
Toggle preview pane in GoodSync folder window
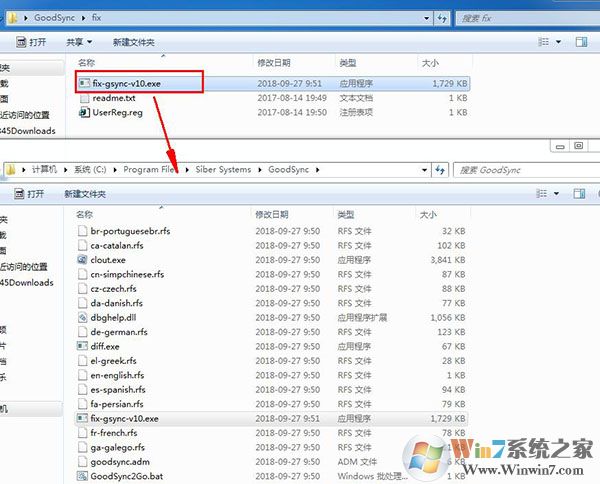click(x=579, y=194)
